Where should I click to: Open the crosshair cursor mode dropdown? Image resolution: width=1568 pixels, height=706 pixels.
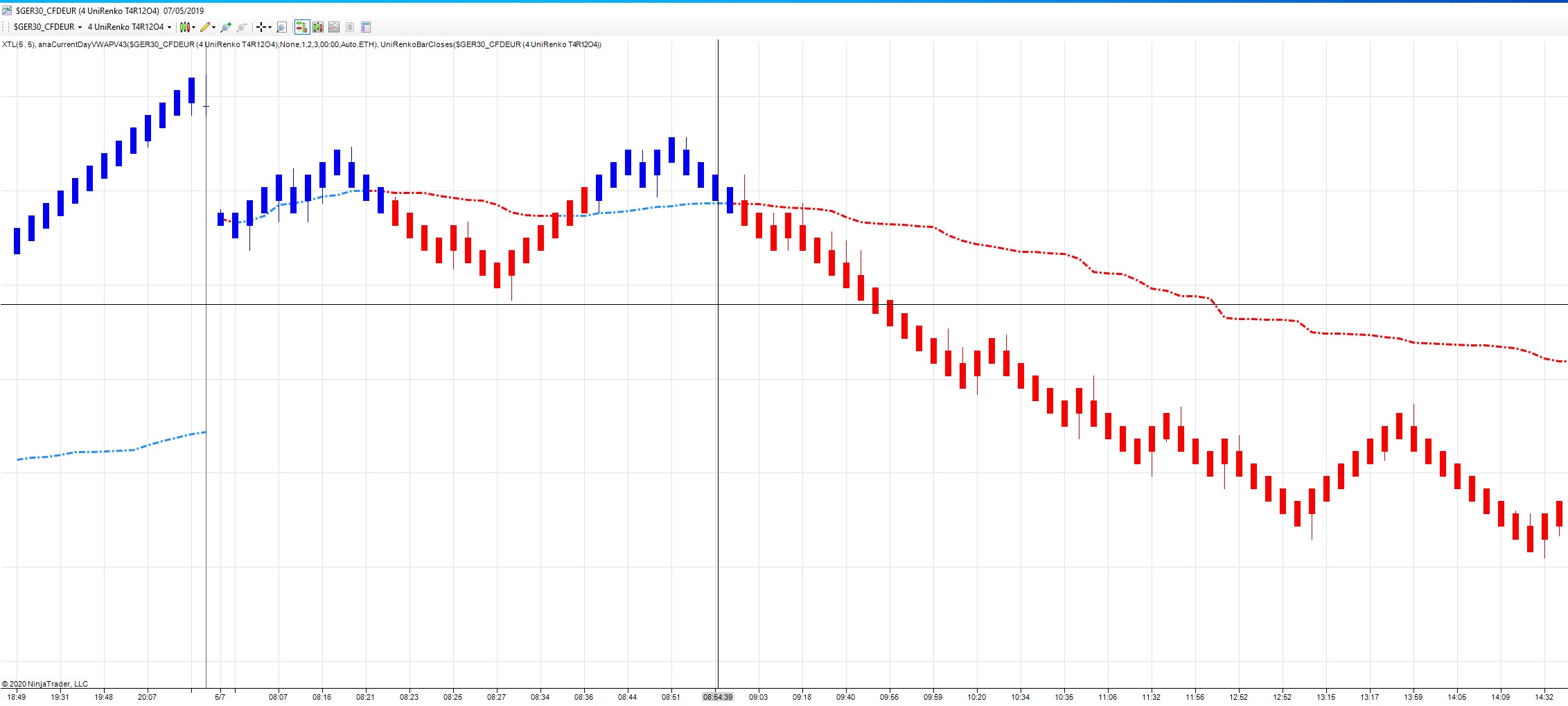coord(264,27)
